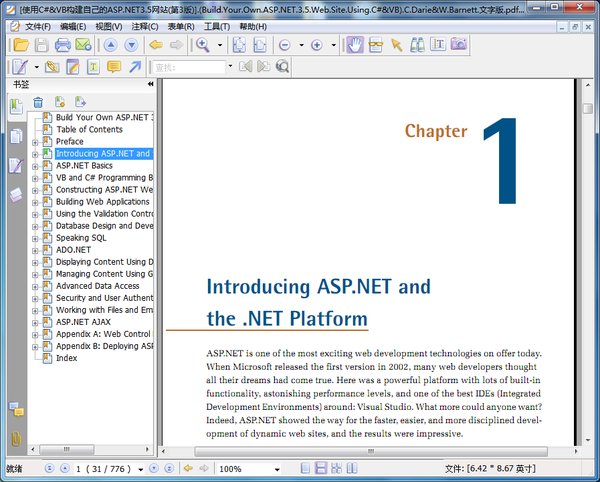Jump to last page in status bar
The width and height of the screenshot is (600, 482).
click(x=169, y=468)
